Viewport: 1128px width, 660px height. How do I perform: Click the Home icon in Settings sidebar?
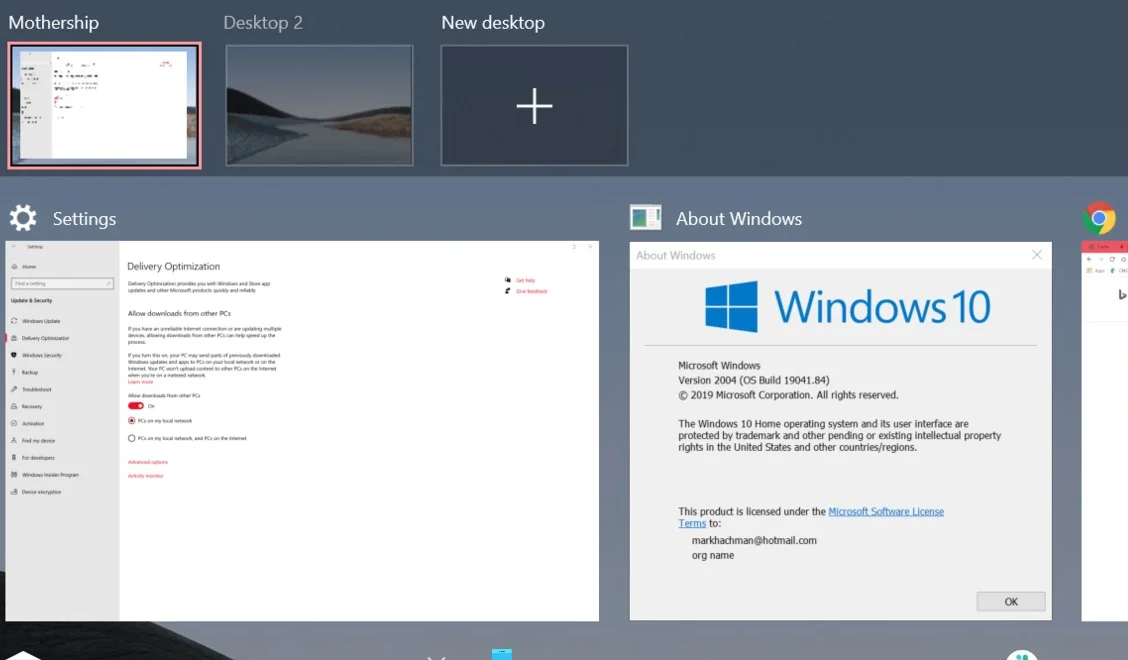[14, 266]
